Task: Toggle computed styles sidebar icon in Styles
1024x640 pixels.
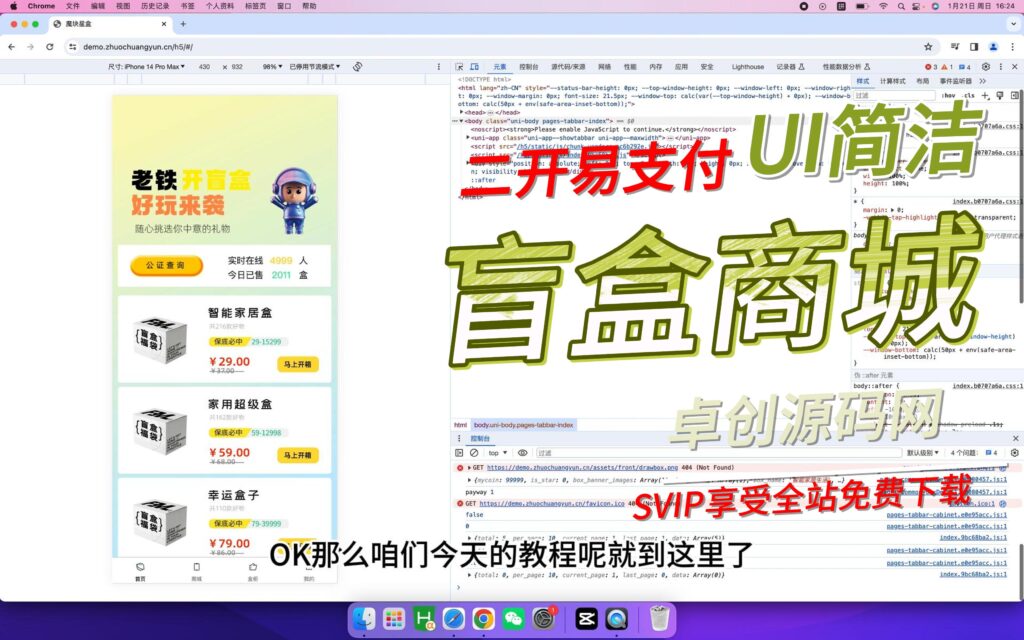Action: 1014,95
